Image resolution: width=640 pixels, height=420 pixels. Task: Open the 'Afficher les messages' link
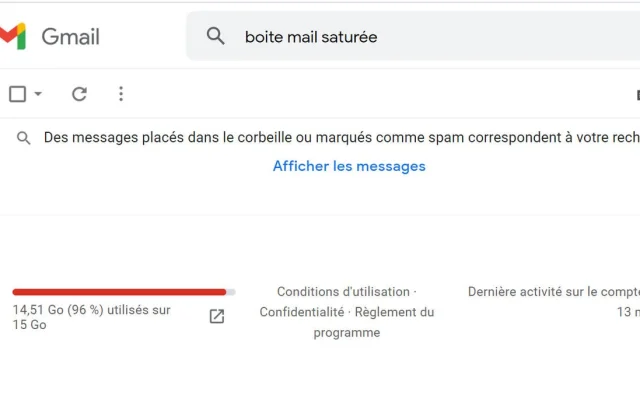click(x=349, y=166)
